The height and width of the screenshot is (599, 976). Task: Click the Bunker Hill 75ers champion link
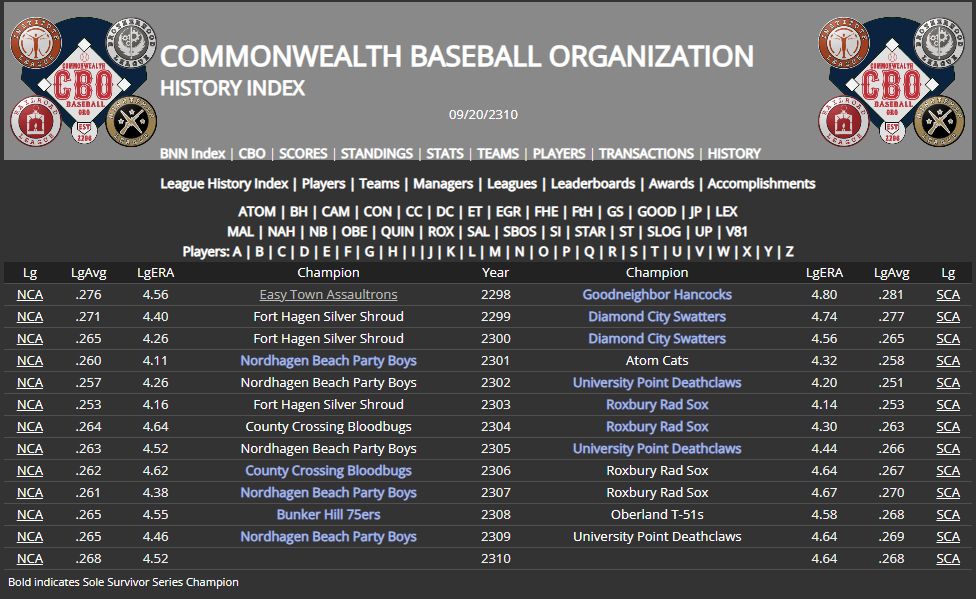[328, 515]
